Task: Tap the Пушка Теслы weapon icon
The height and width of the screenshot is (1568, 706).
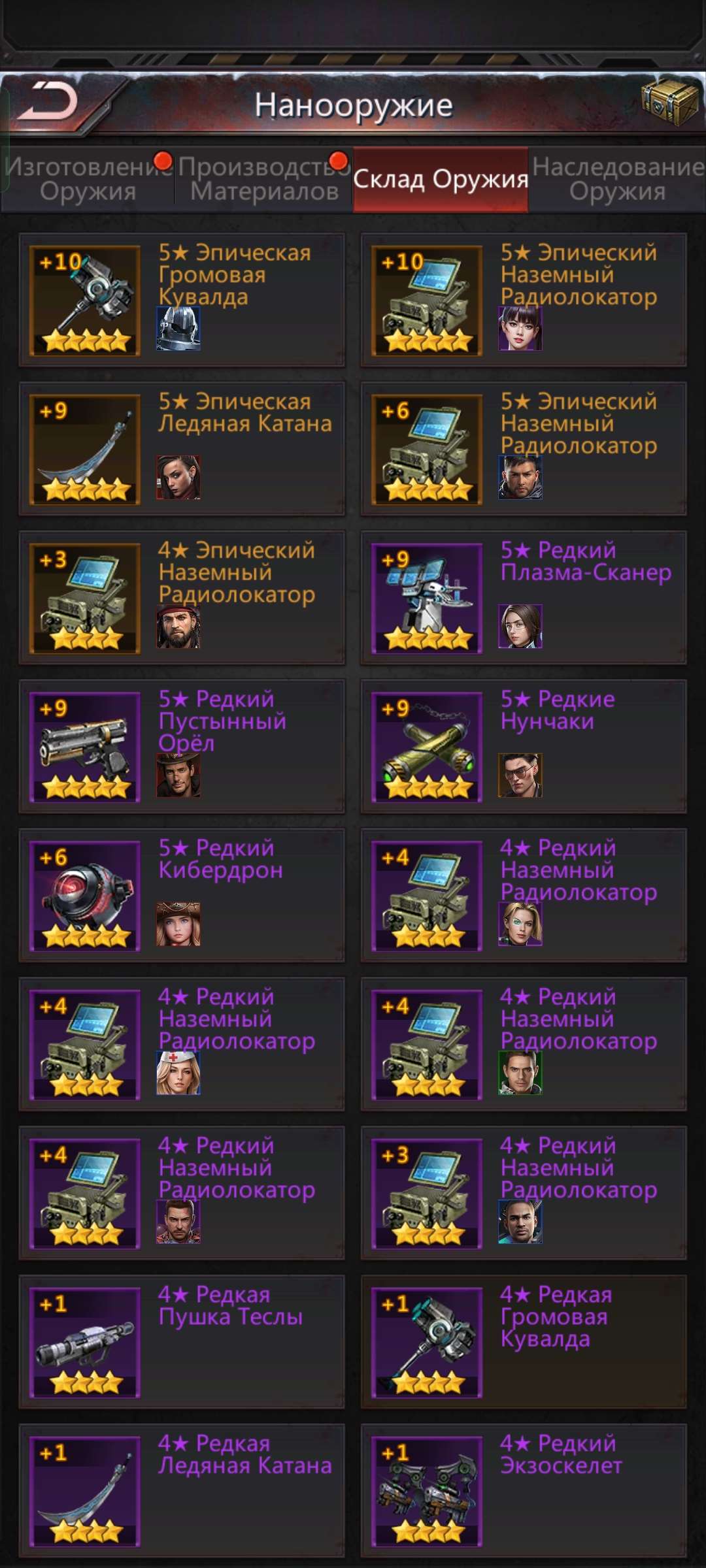Action: coord(85,1343)
